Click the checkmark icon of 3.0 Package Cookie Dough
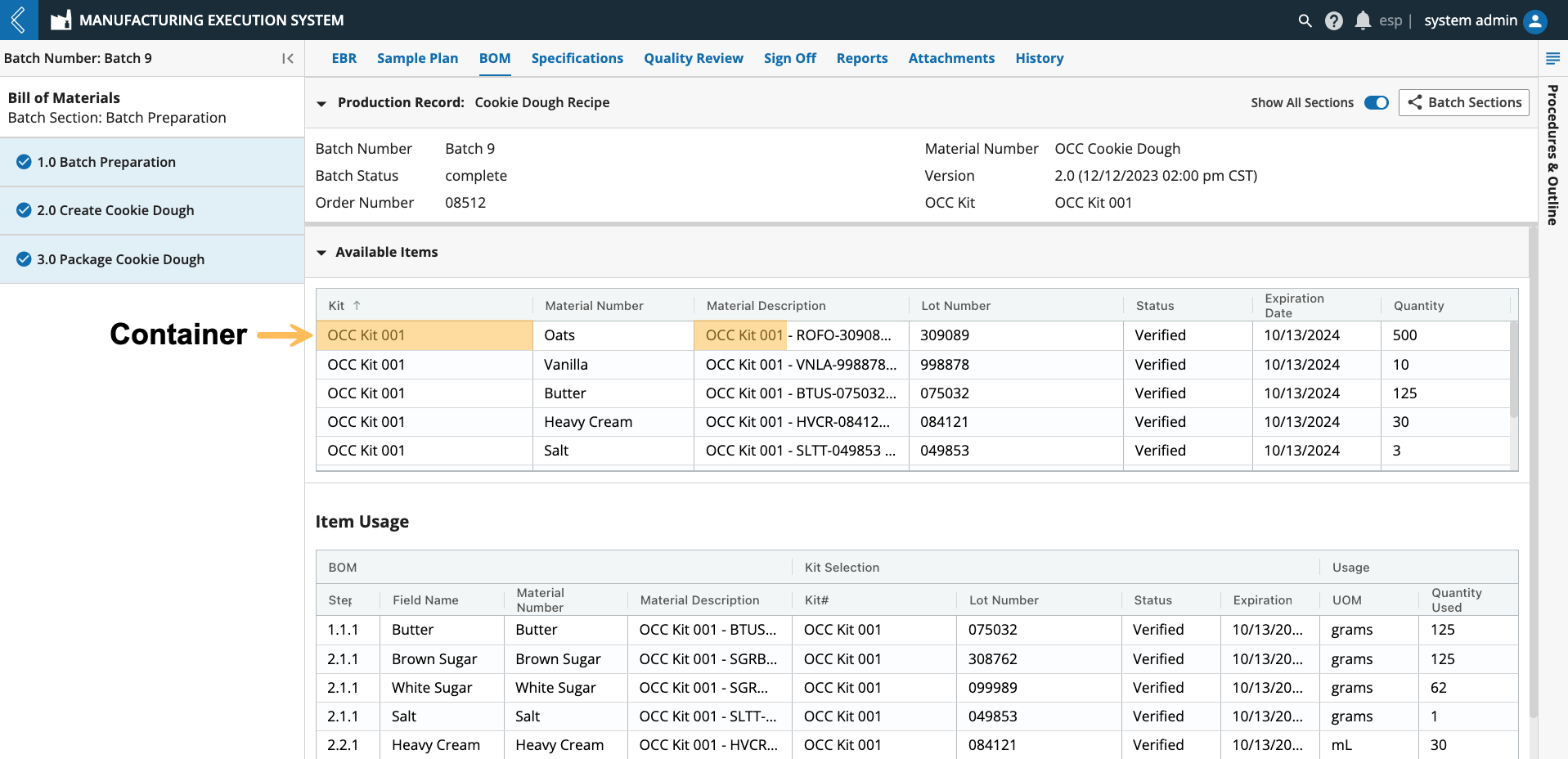The height and width of the screenshot is (759, 1568). [24, 259]
